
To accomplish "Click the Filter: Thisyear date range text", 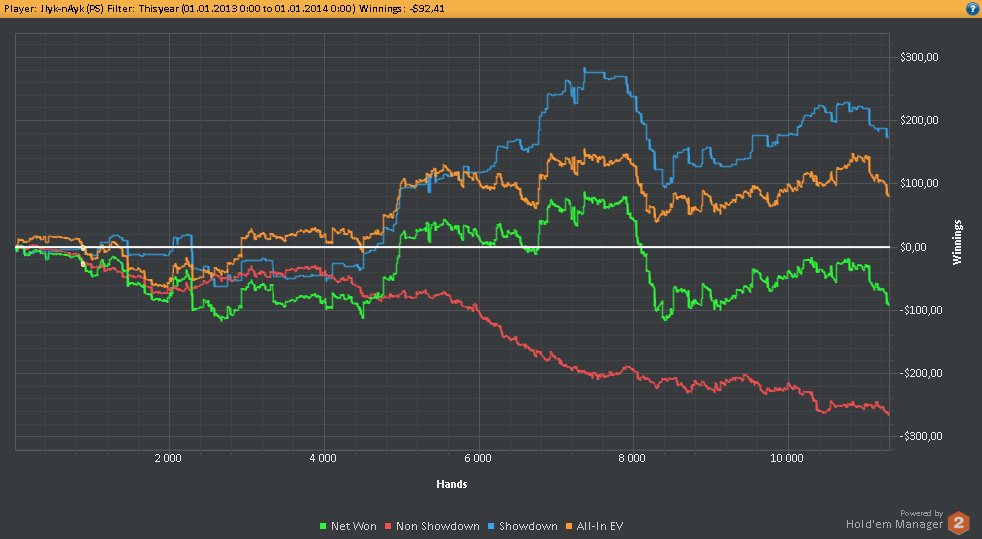I will click(231, 9).
